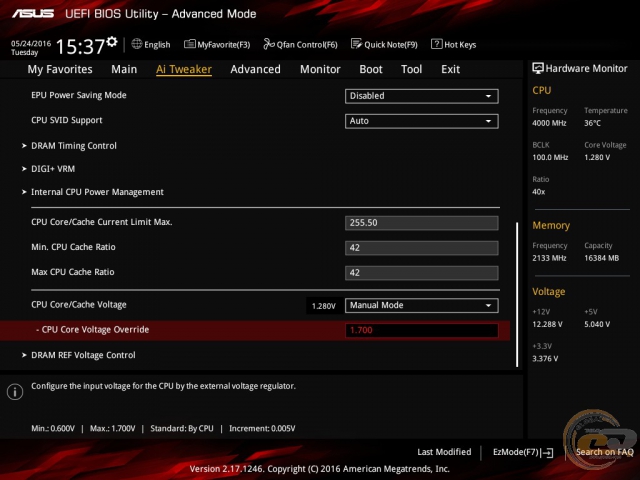The width and height of the screenshot is (640, 480).
Task: Click the Qfan Control fan icon
Action: click(269, 44)
